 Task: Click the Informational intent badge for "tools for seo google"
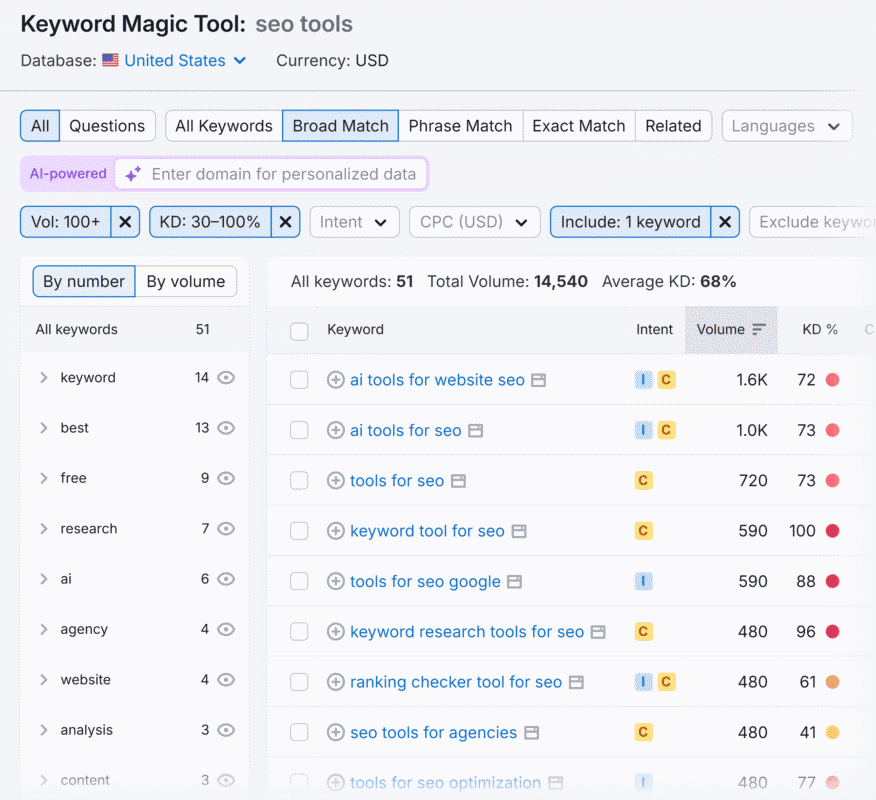tap(644, 581)
